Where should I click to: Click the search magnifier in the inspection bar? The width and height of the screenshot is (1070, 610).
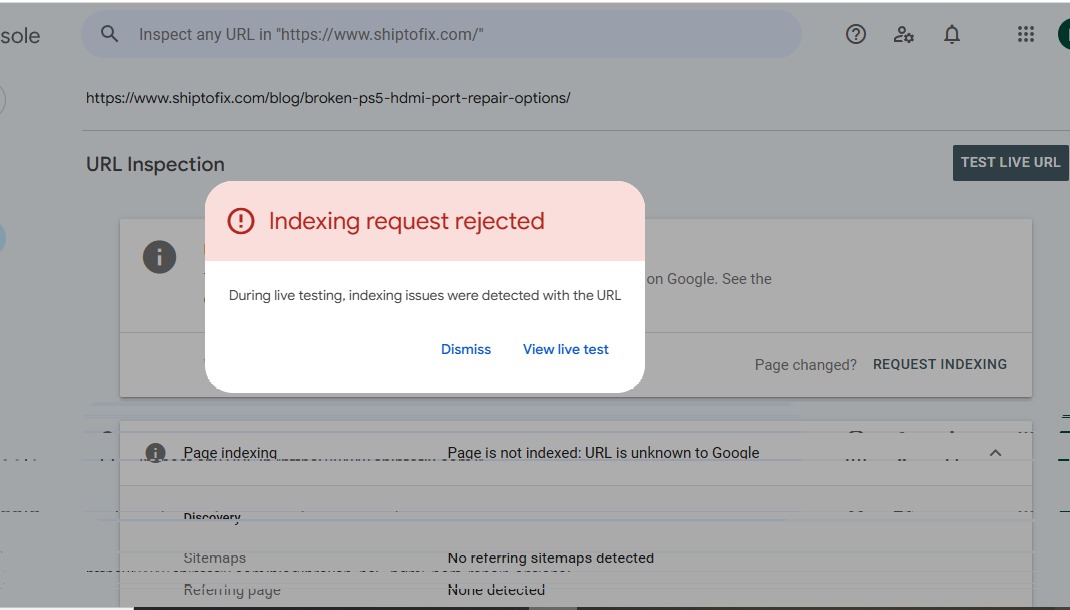pos(109,33)
